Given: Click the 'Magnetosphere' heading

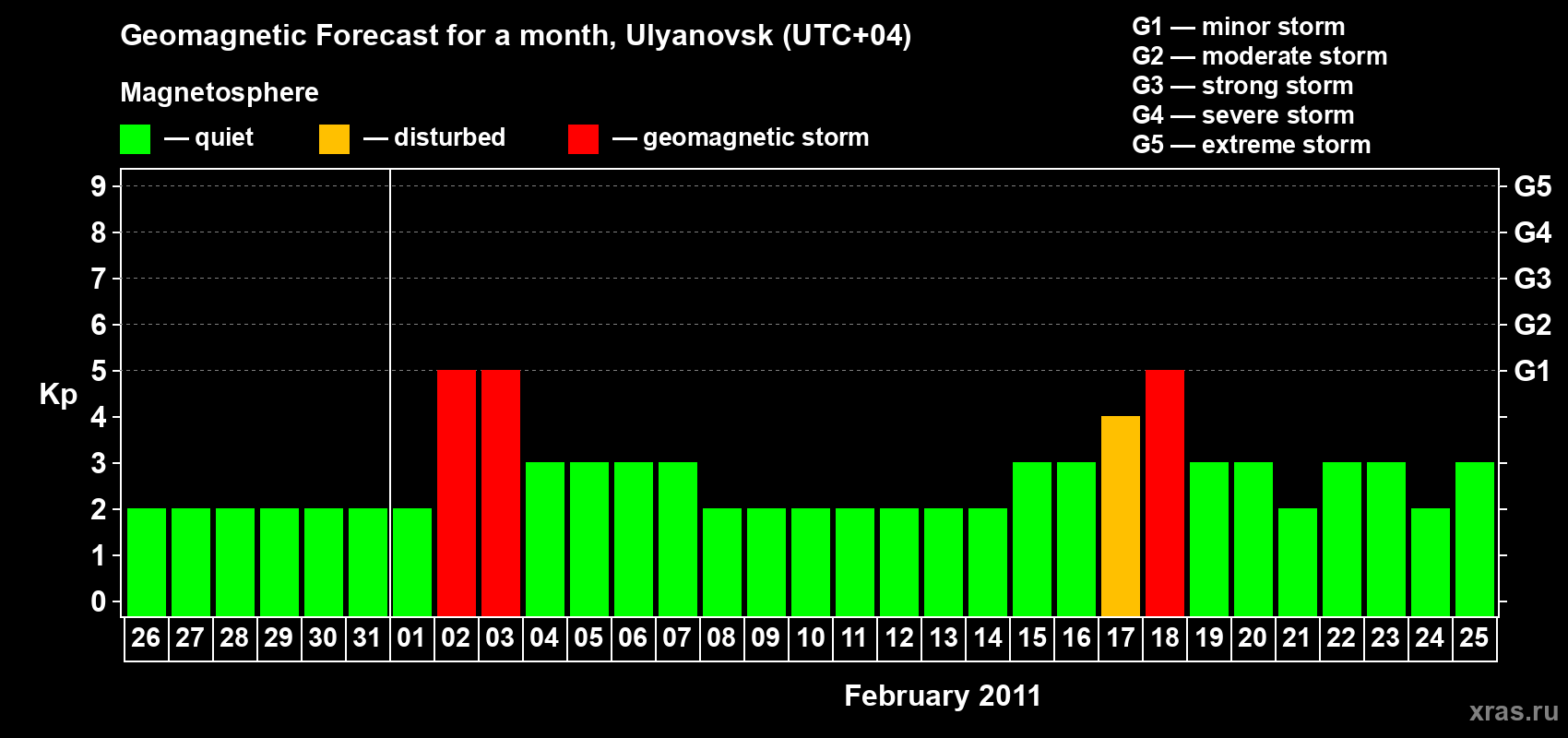Looking at the screenshot, I should click(x=220, y=92).
